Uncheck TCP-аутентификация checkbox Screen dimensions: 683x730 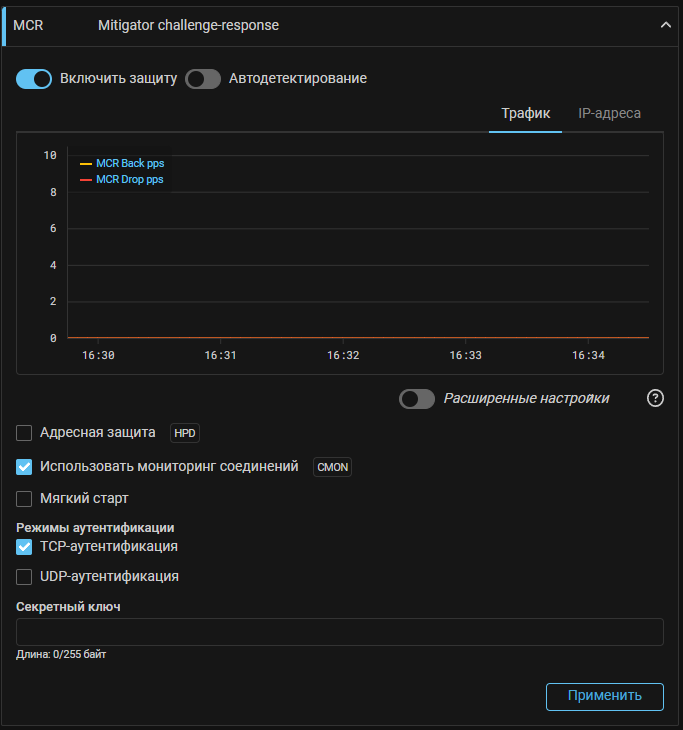(x=25, y=547)
